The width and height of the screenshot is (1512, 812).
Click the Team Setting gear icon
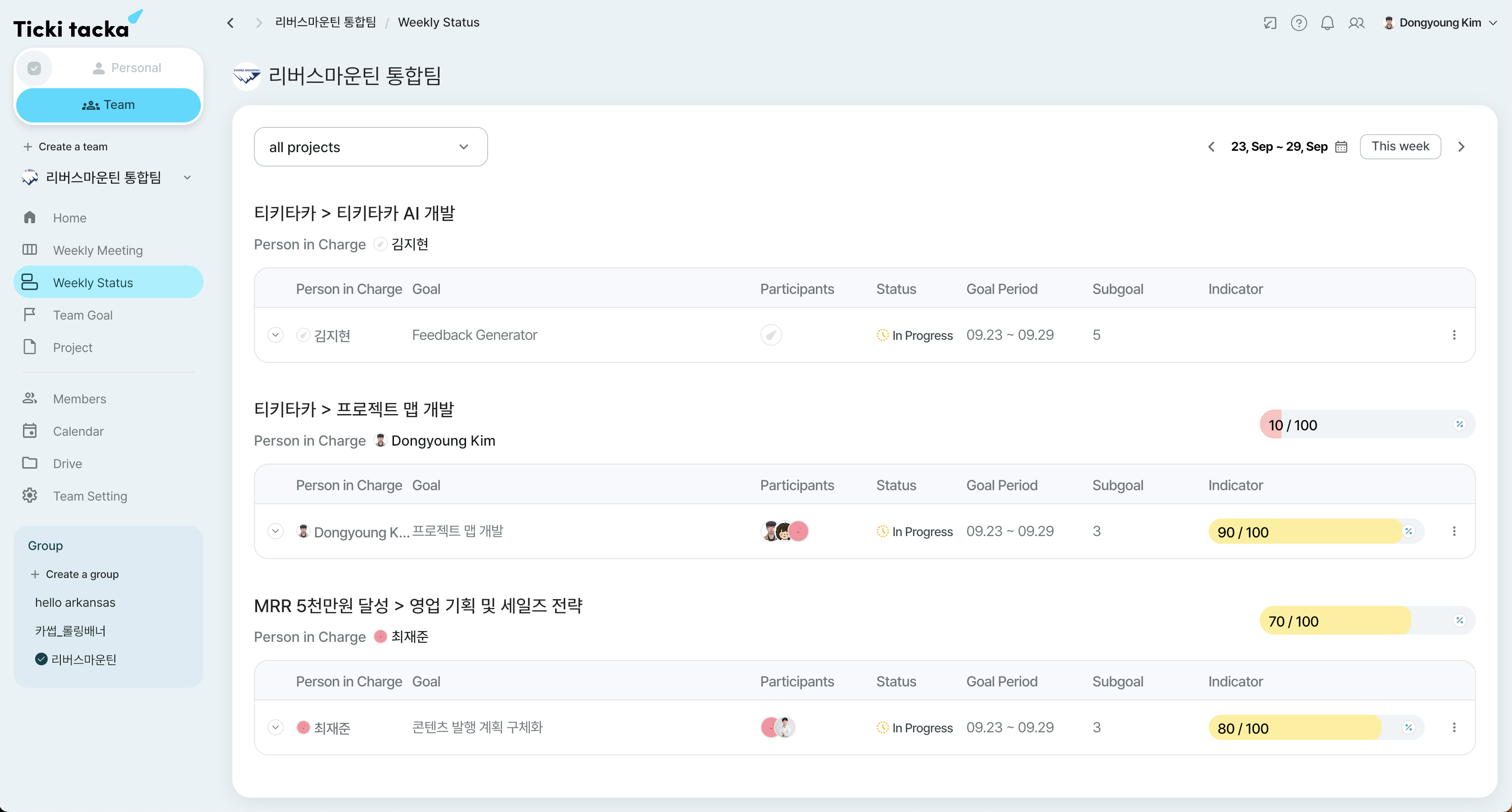(30, 496)
